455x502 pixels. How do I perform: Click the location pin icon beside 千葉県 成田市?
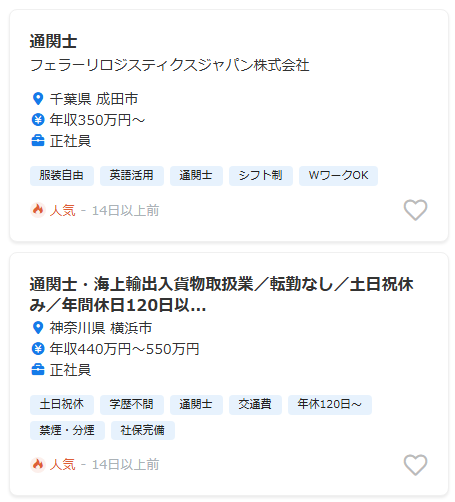(38, 99)
